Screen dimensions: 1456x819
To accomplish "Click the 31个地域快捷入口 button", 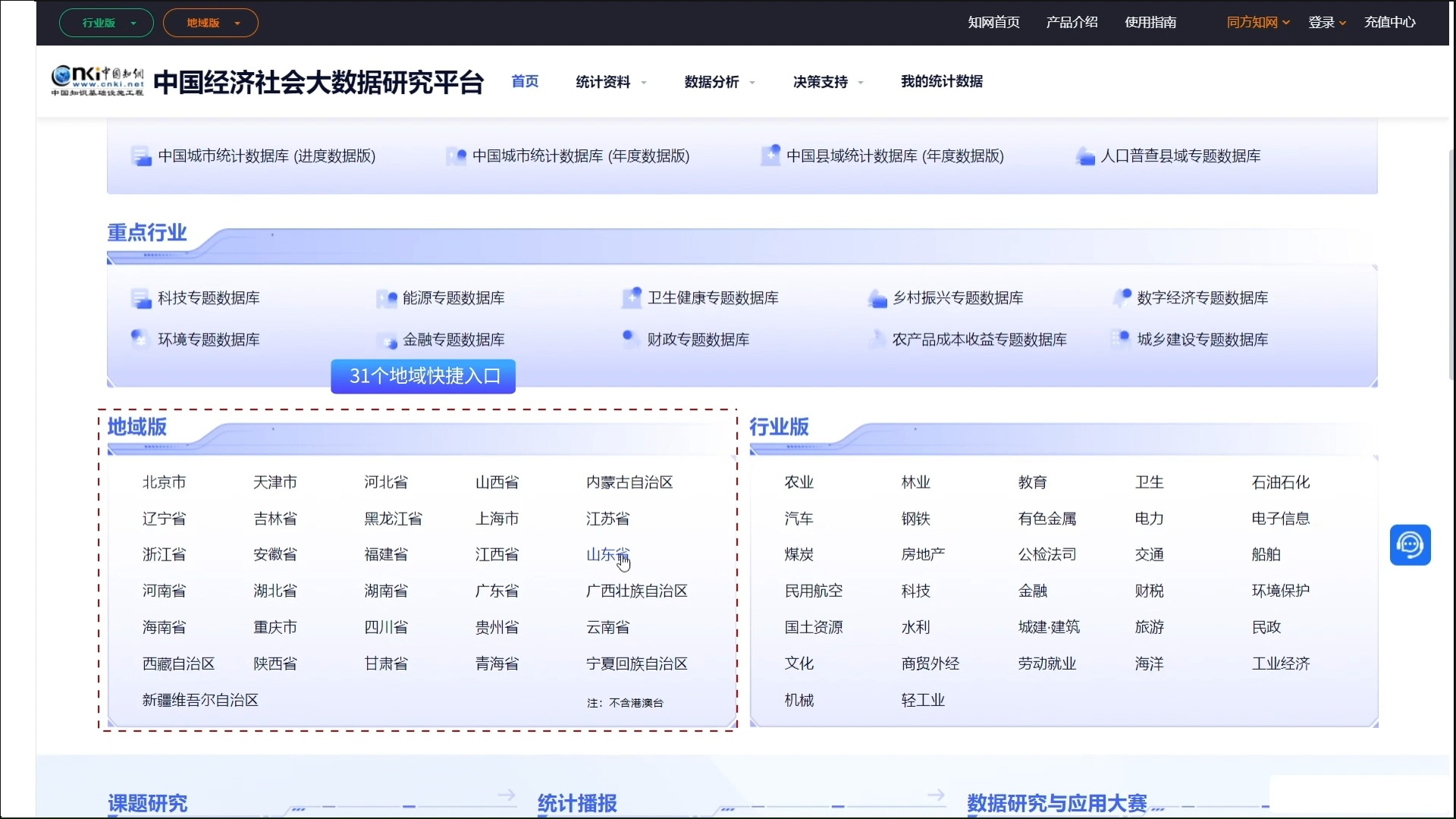I will [423, 376].
